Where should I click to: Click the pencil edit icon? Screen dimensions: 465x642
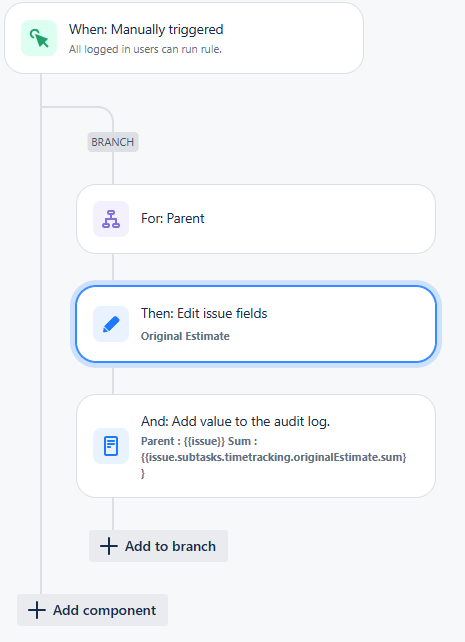tap(111, 324)
